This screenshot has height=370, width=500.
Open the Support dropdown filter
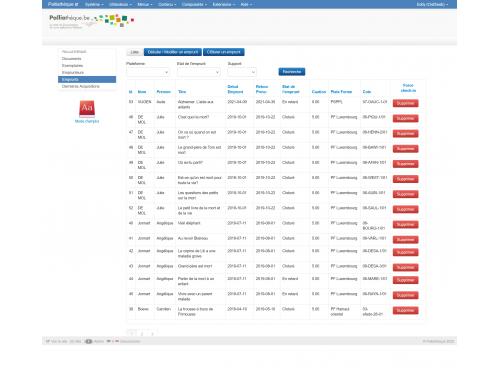[x=242, y=72]
